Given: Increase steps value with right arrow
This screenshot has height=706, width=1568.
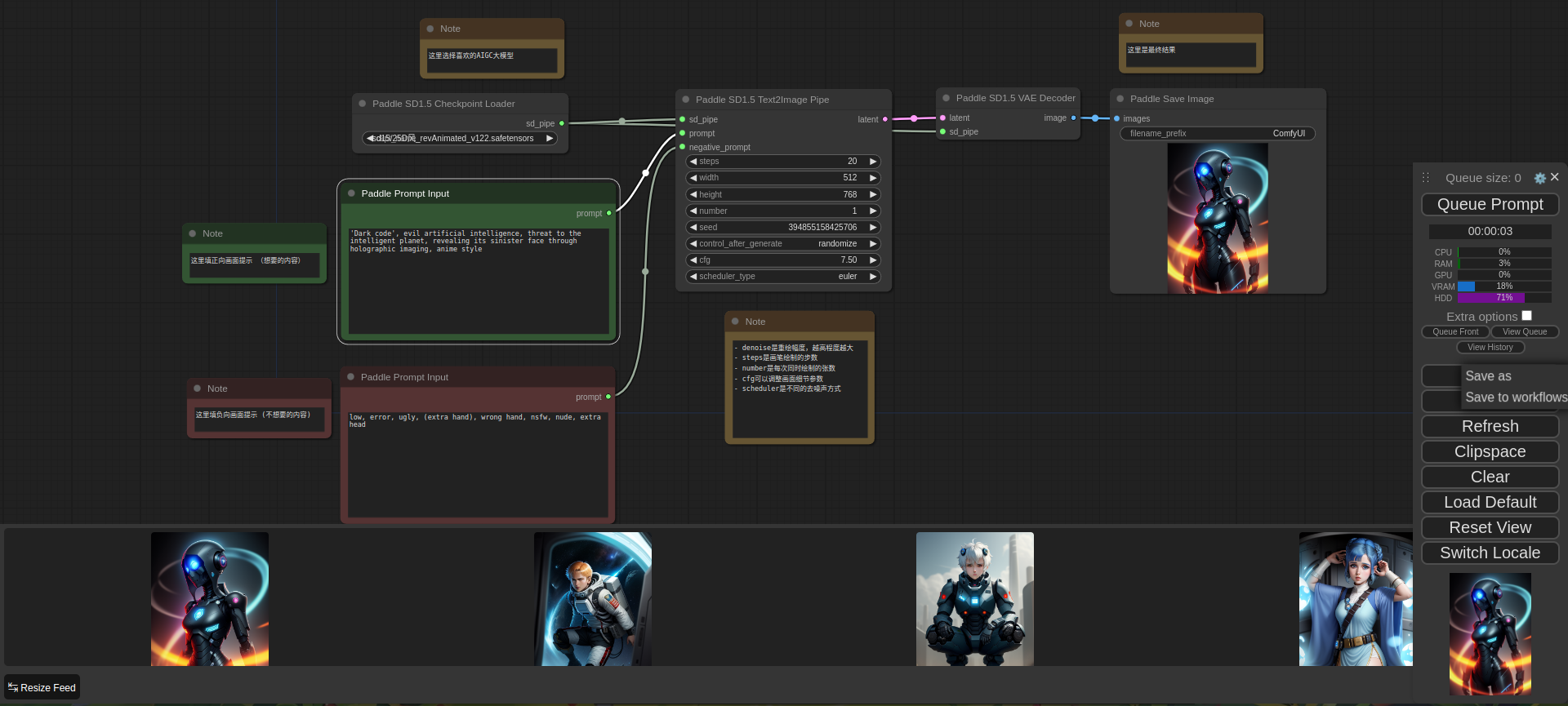Looking at the screenshot, I should tap(873, 162).
